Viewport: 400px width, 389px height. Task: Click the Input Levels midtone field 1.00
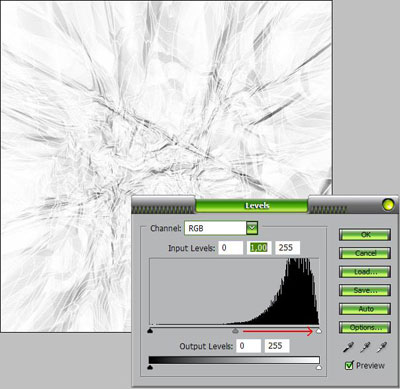(x=259, y=248)
